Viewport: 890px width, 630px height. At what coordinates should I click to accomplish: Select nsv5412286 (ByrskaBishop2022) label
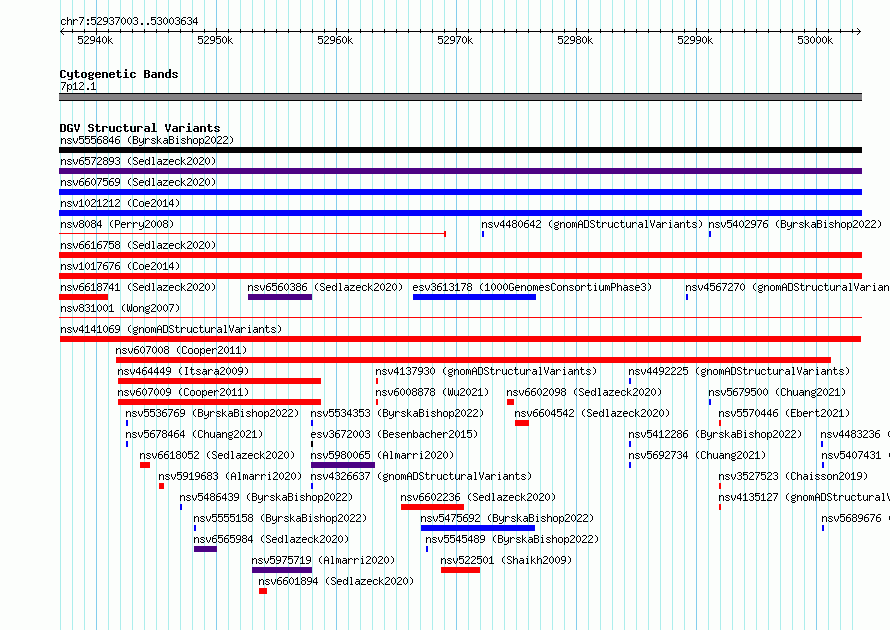(715, 434)
